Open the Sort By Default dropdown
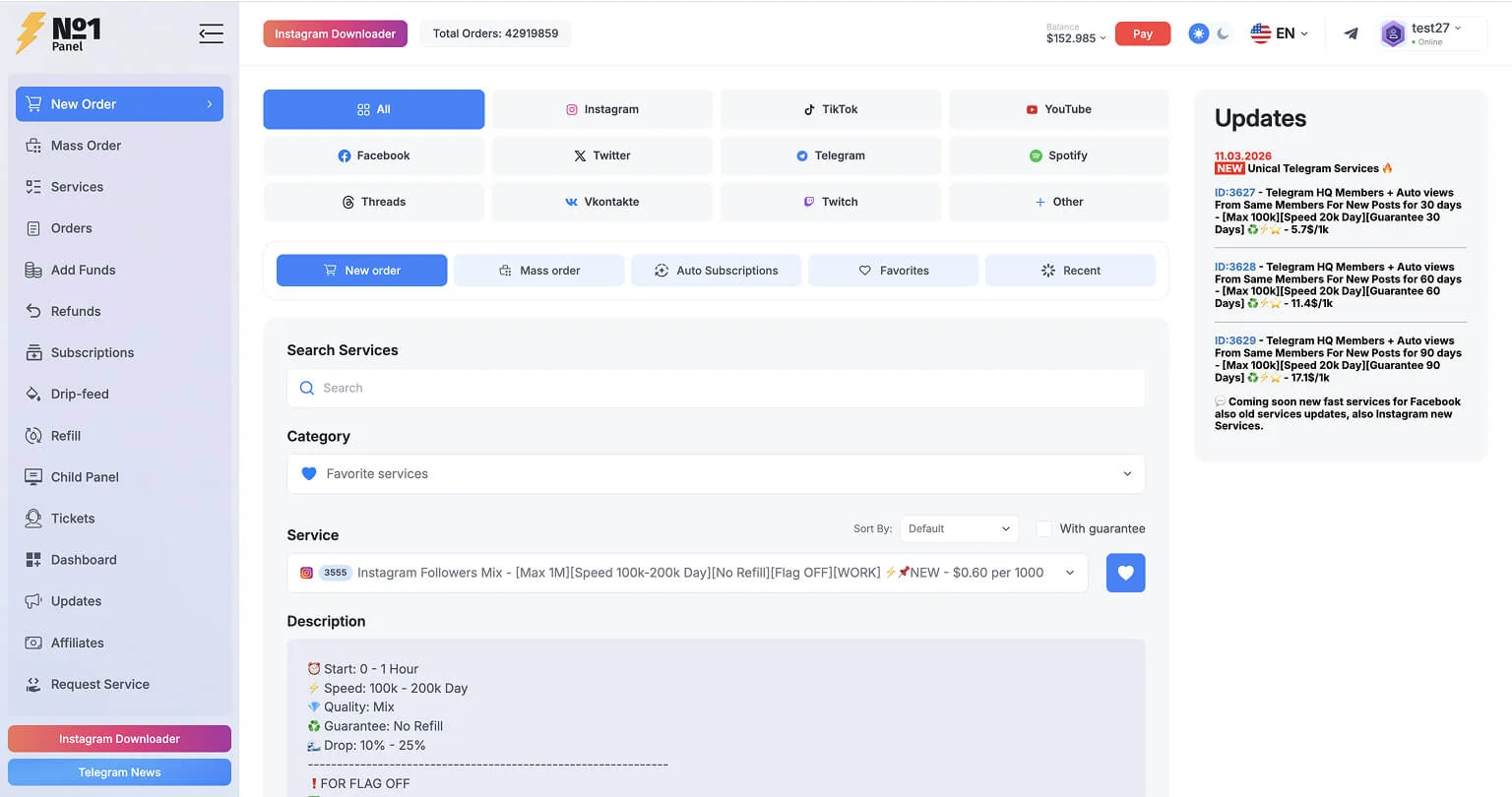The image size is (1512, 797). click(959, 528)
